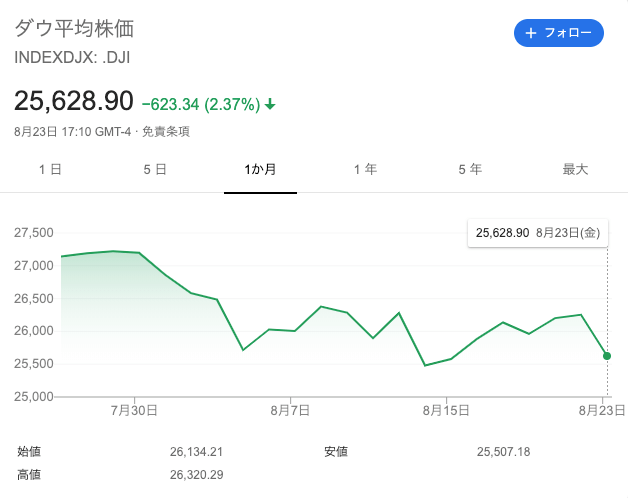Click the 8月15日 date marker on axis
The height and width of the screenshot is (498, 628).
coord(446,410)
